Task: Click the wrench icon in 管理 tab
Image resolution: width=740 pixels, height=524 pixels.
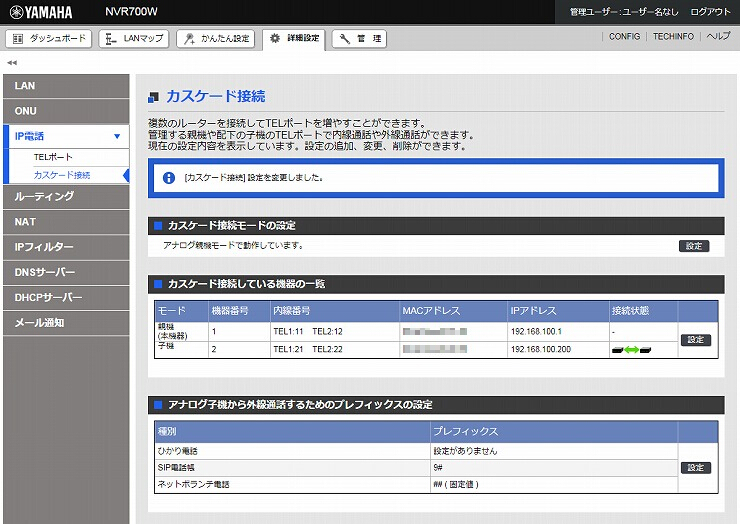Action: 345,39
